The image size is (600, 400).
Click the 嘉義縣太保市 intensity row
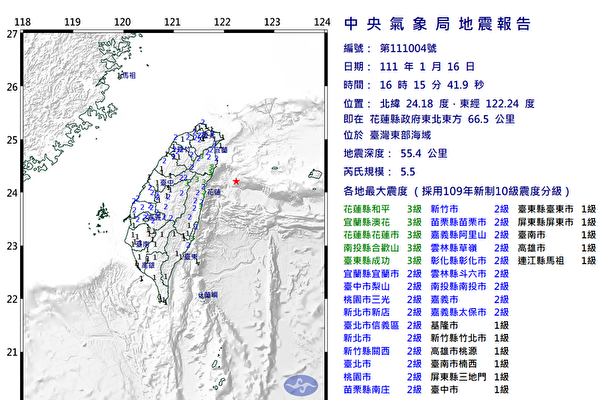(x=470, y=312)
